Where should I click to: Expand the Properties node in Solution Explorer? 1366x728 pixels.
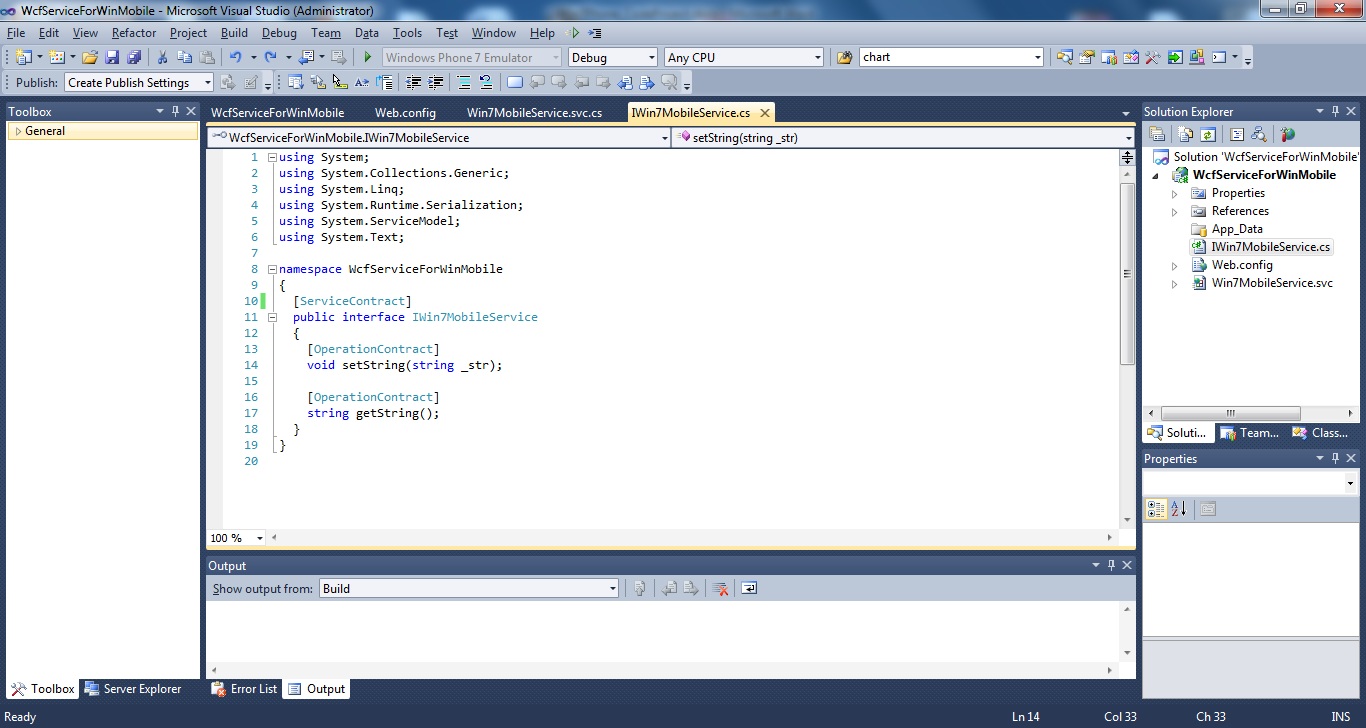(1175, 193)
